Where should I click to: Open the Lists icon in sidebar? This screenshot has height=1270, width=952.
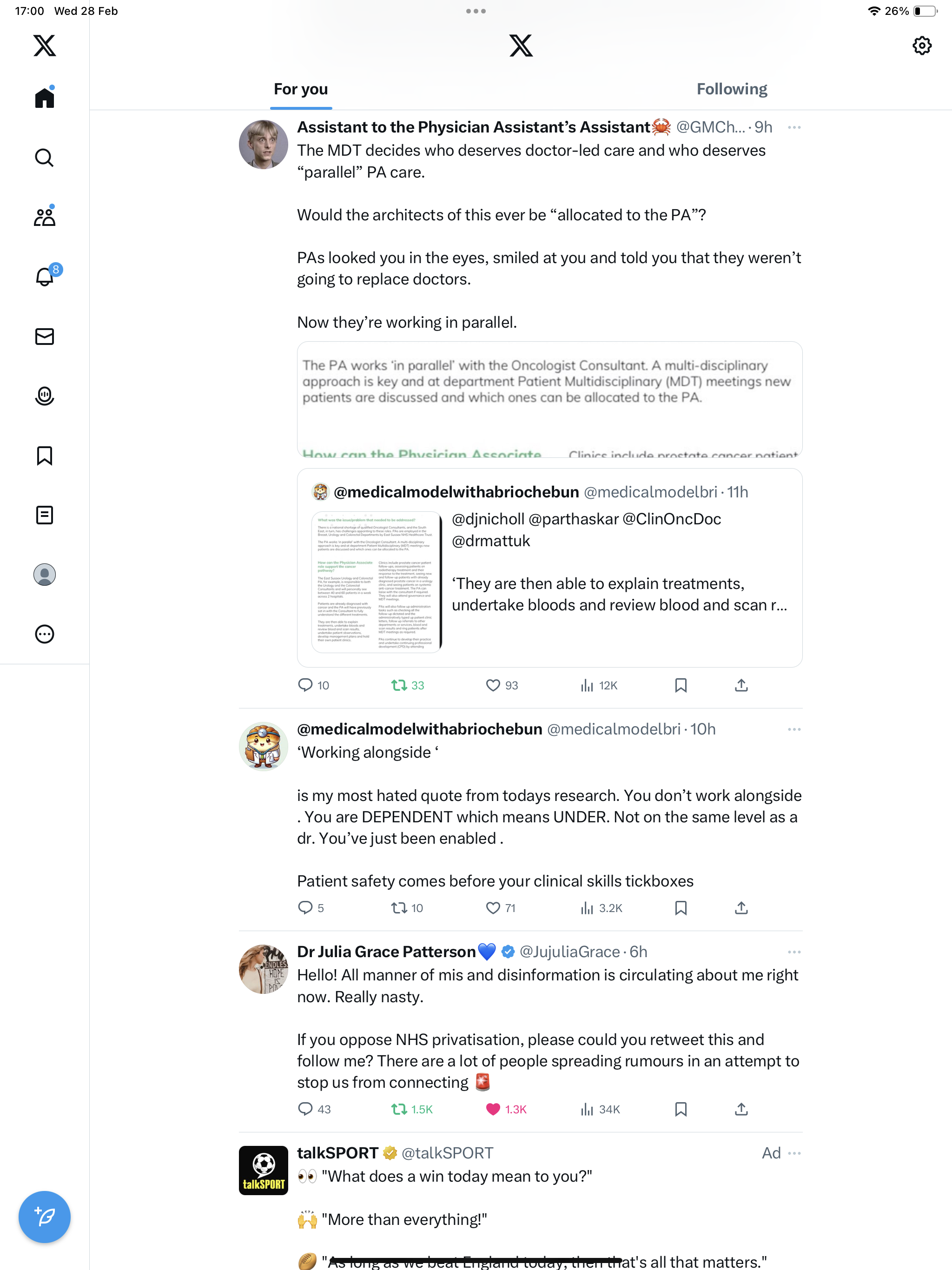click(x=44, y=515)
